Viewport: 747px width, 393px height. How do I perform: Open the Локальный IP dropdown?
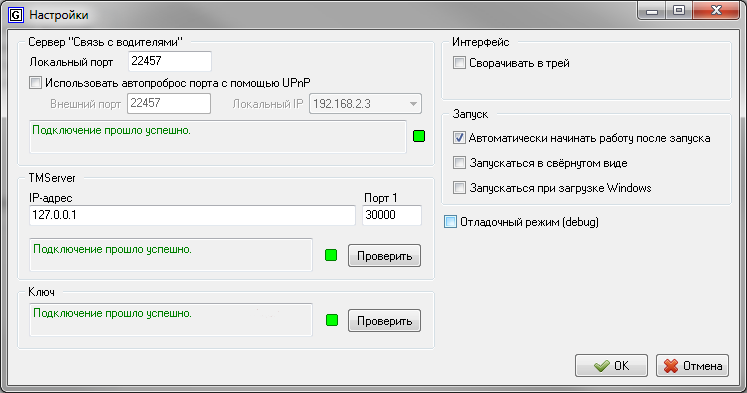click(365, 104)
